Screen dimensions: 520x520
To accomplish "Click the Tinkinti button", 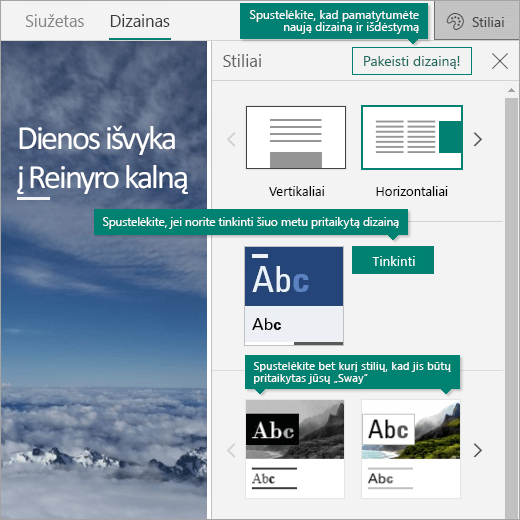I will click(393, 260).
